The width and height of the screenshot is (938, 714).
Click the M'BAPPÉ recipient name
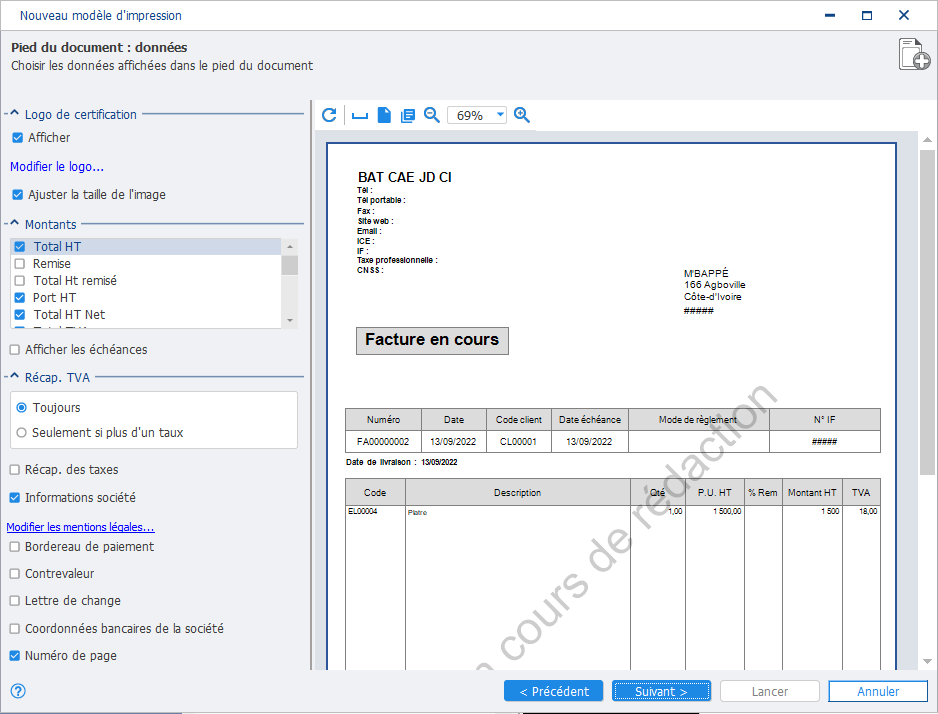point(706,273)
